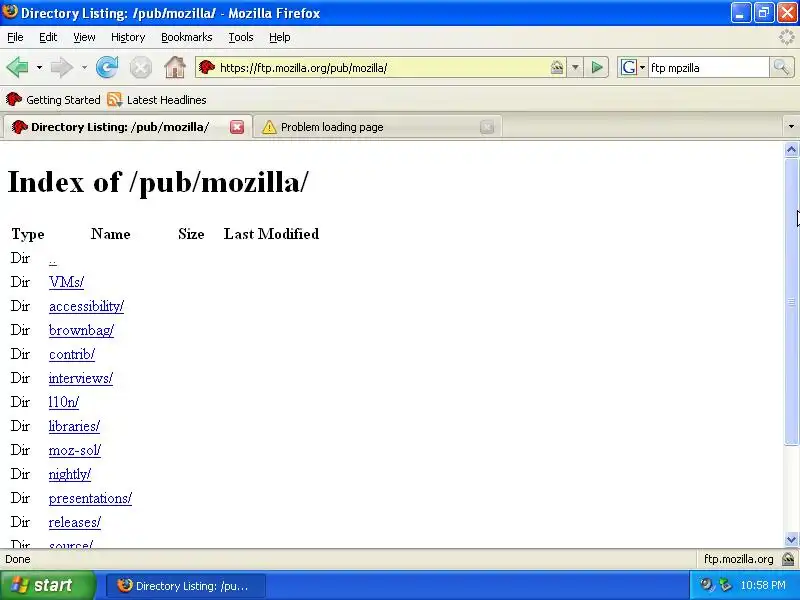Image resolution: width=800 pixels, height=600 pixels.
Task: Open the list all tabs dropdown
Action: (791, 127)
